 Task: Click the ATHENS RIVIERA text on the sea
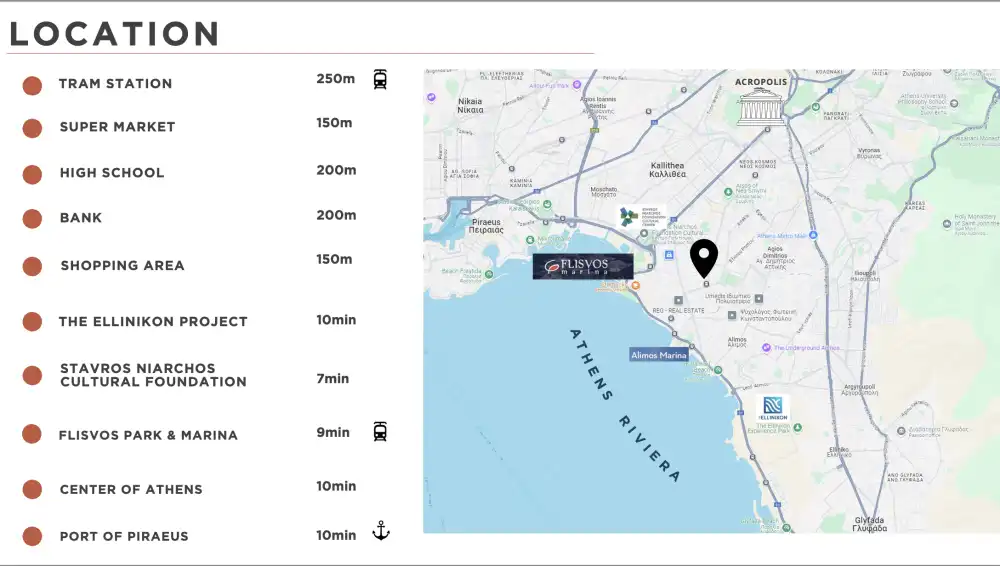pyautogui.click(x=624, y=405)
